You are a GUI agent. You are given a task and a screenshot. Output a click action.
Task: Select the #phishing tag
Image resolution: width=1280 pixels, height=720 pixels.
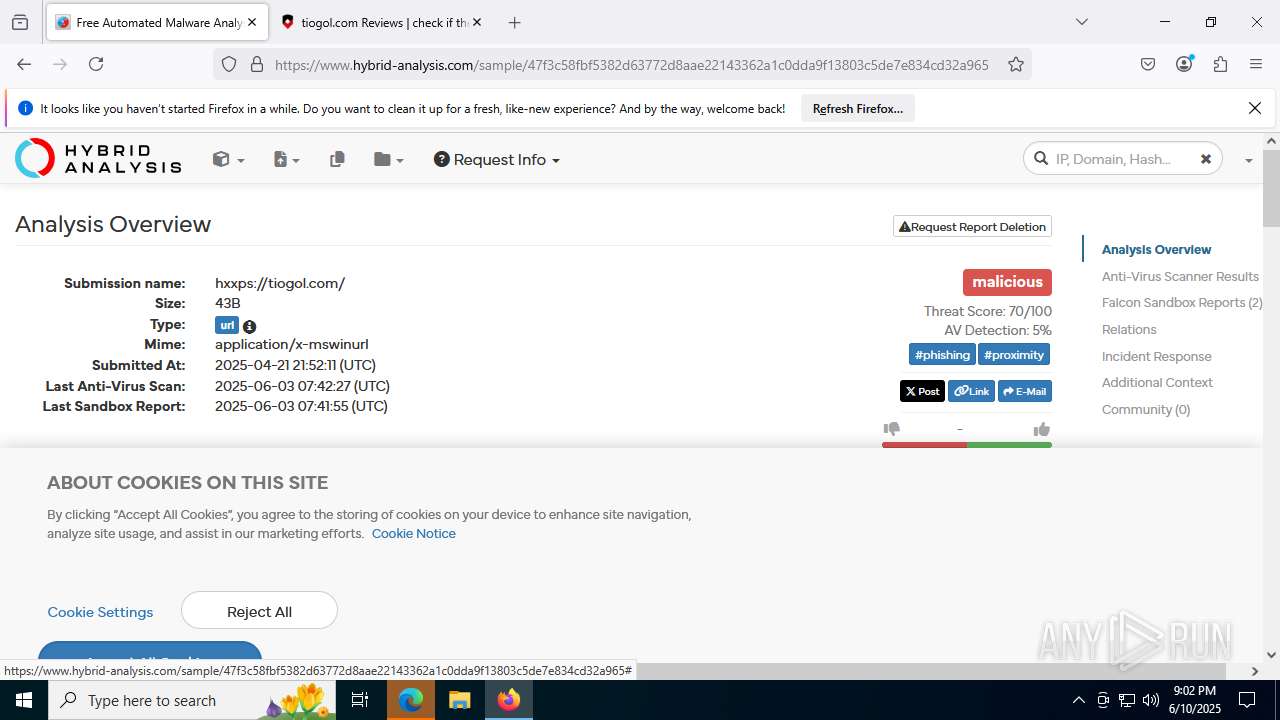942,355
